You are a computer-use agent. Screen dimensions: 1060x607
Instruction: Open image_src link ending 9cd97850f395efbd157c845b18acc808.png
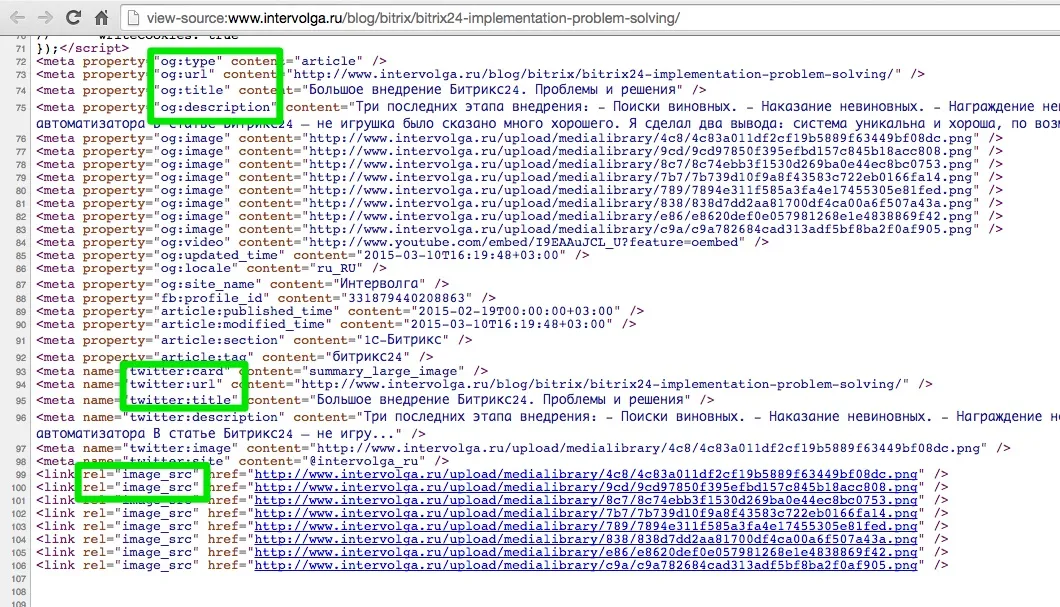click(585, 487)
